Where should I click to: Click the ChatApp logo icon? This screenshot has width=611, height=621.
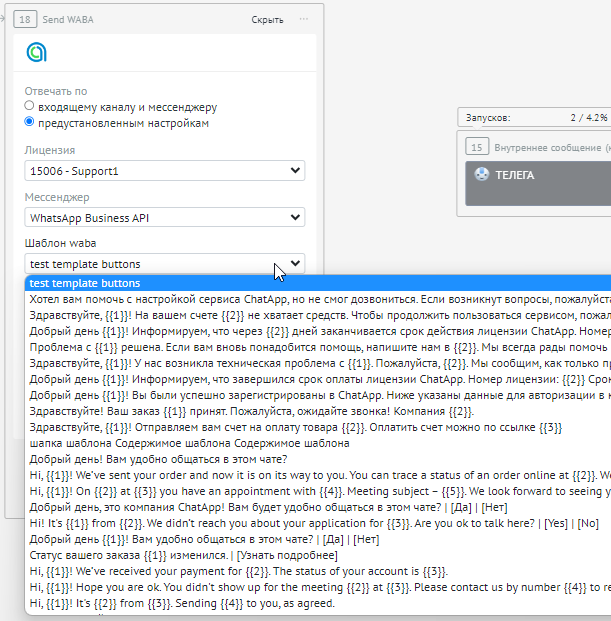point(36,53)
